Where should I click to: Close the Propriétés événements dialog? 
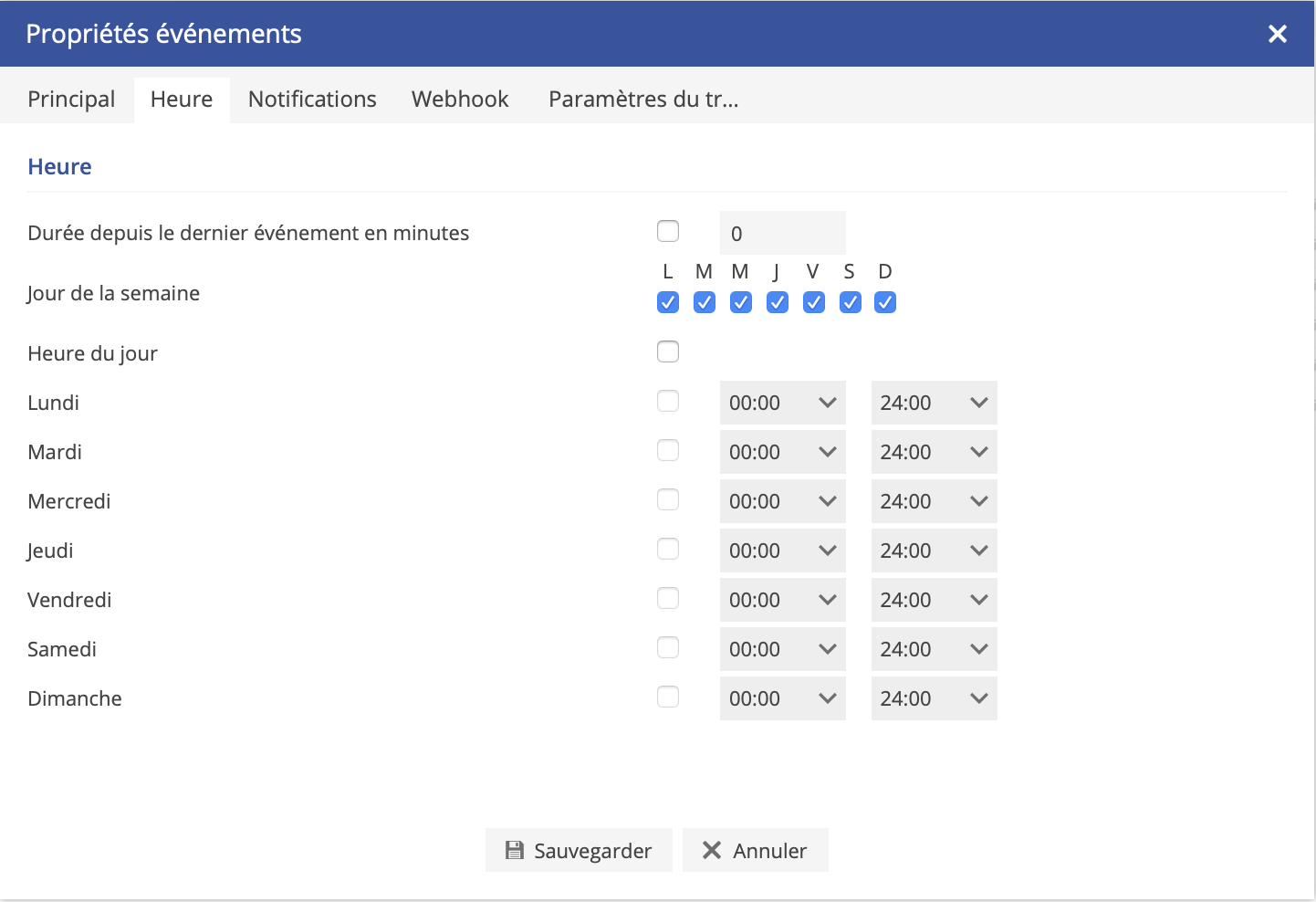1277,34
